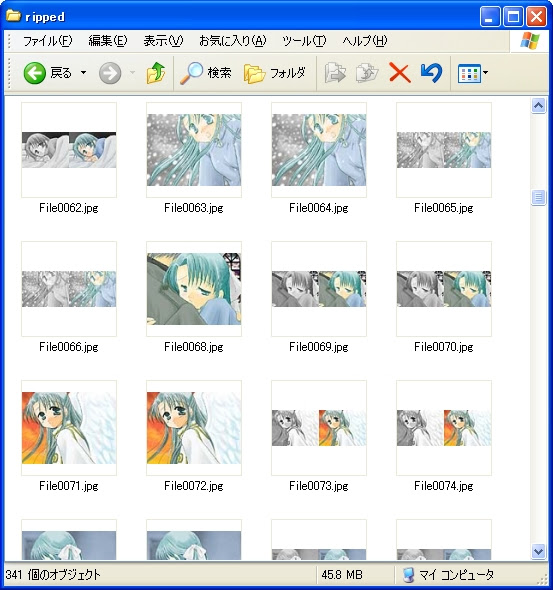Go up one folder level icon
Image resolution: width=553 pixels, height=590 pixels.
pyautogui.click(x=156, y=73)
